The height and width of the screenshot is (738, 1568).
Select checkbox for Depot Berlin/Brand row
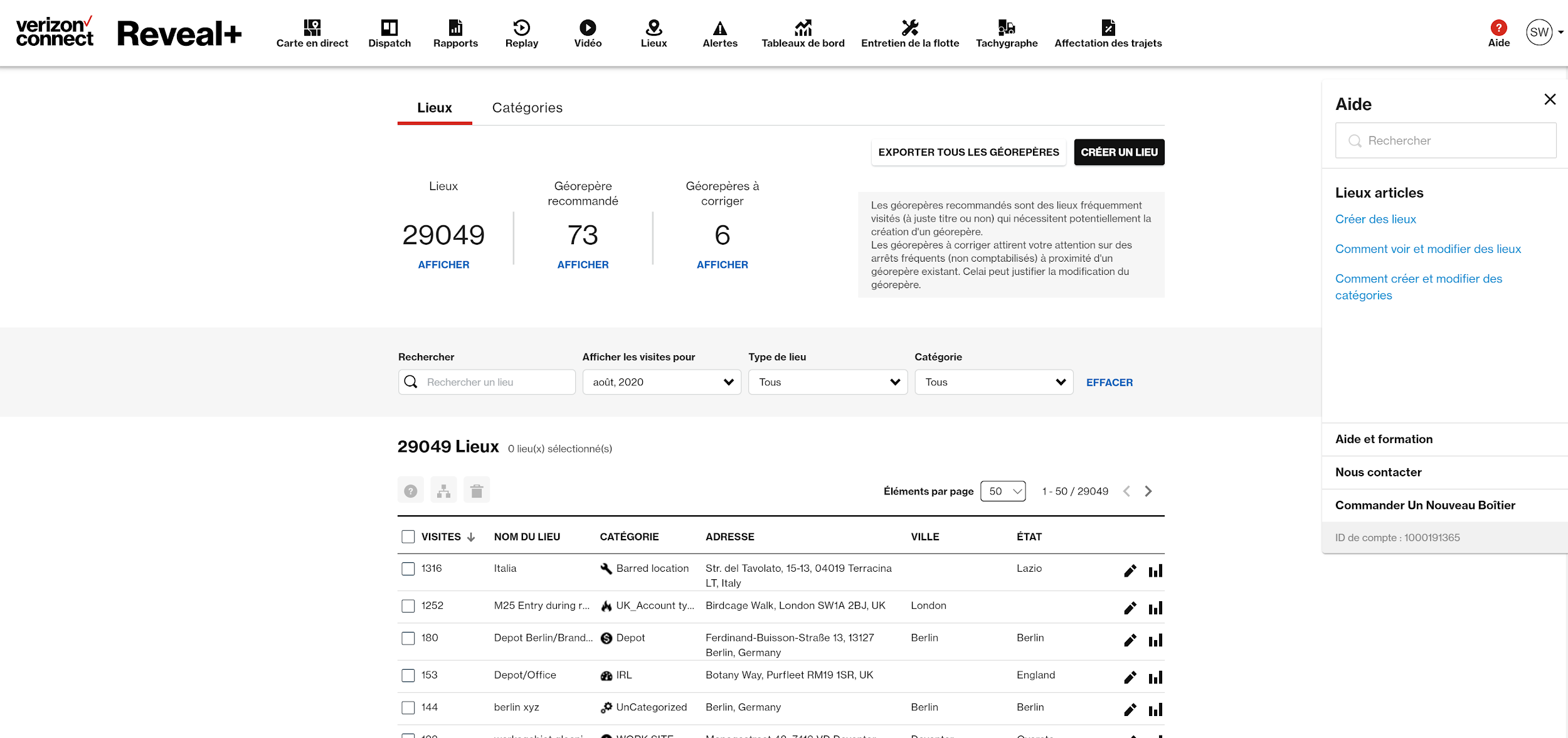point(408,639)
